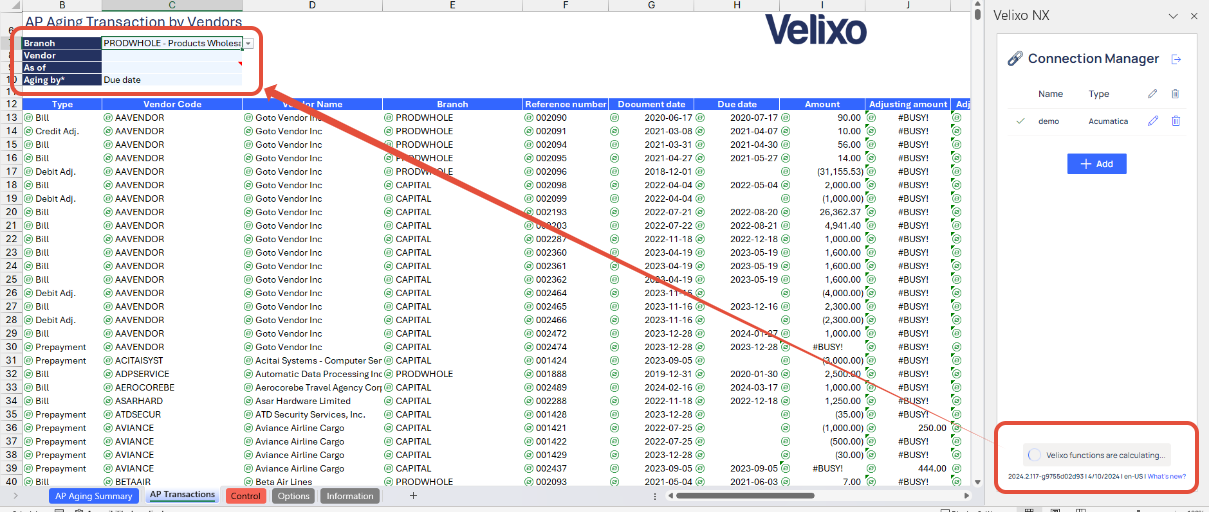Open the Control sheet tab
This screenshot has width=1209, height=512.
tap(246, 496)
